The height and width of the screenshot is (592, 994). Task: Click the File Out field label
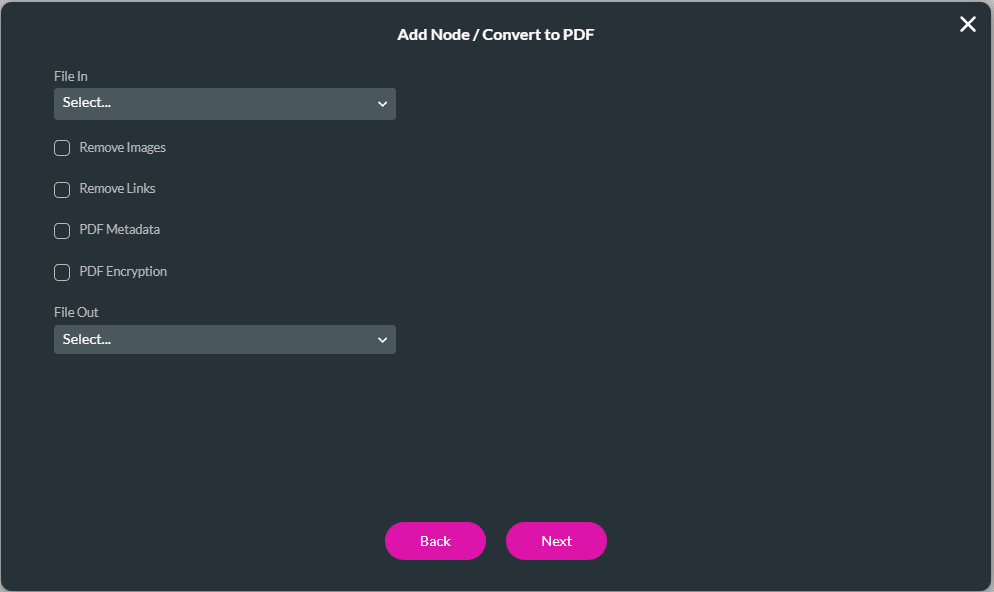coord(76,312)
